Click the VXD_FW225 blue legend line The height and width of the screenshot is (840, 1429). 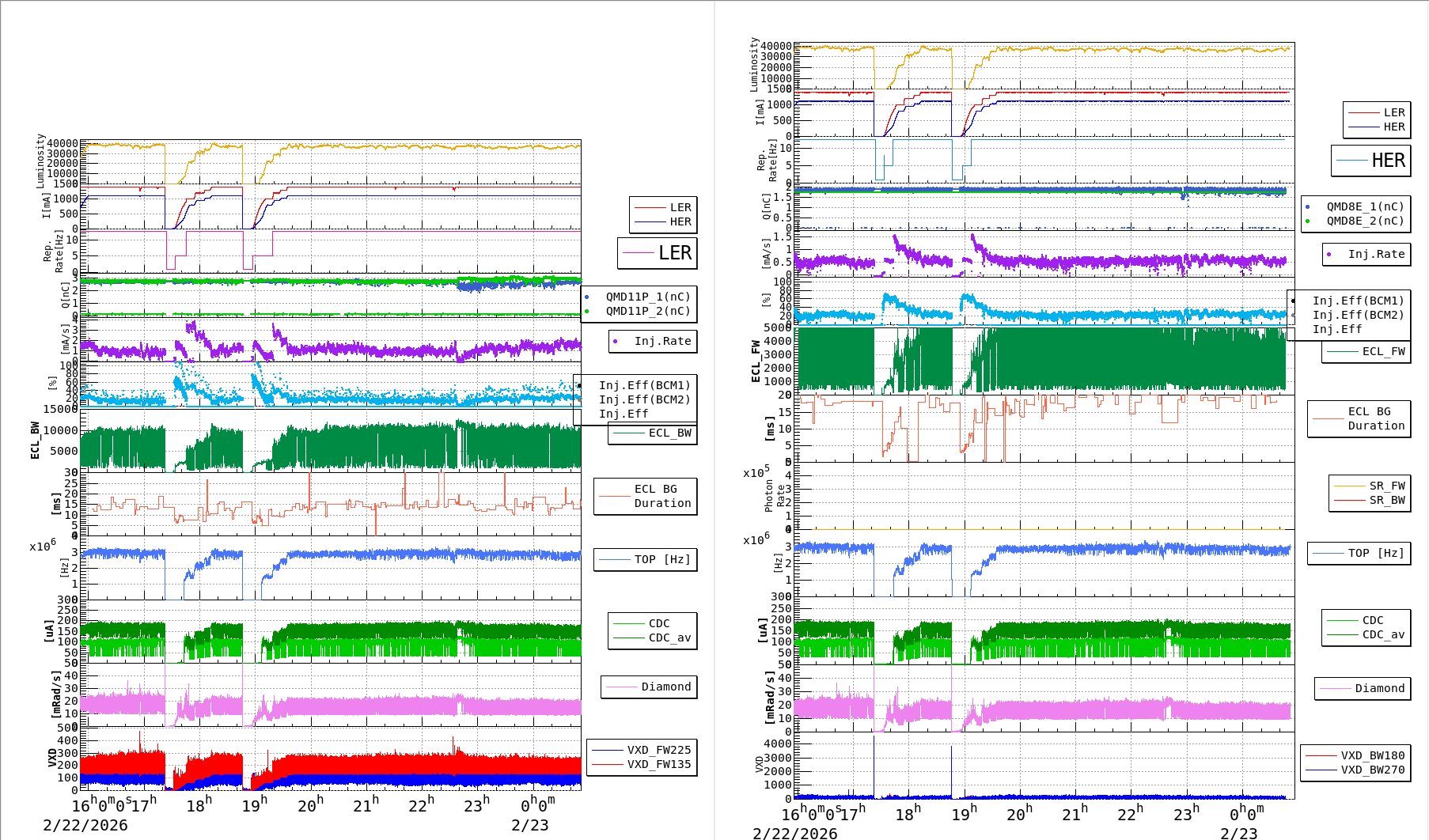[x=608, y=750]
